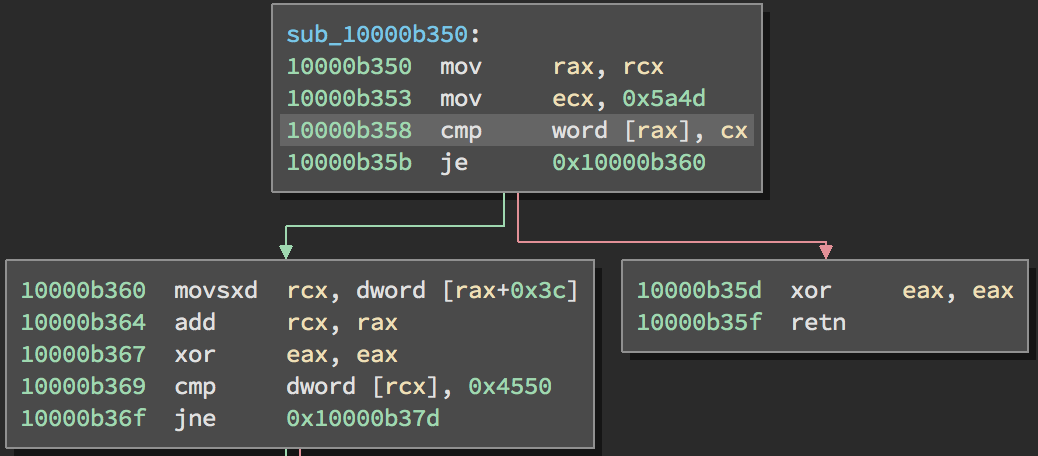Viewport: 1038px width, 456px height.
Task: Click the green true-branch arrowhead
Action: (286, 250)
